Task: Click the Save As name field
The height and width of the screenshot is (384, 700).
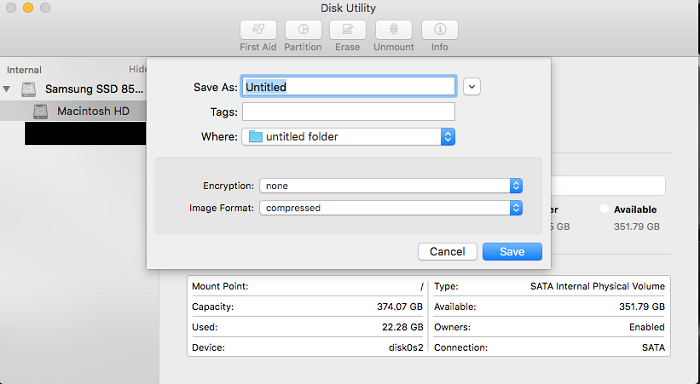Action: click(349, 87)
